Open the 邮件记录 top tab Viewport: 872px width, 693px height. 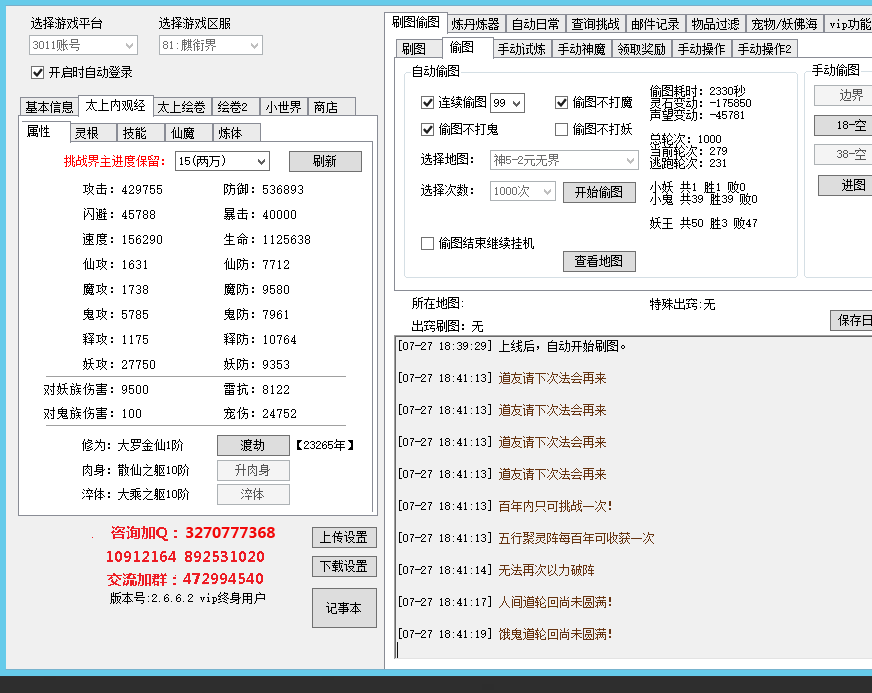coord(656,24)
